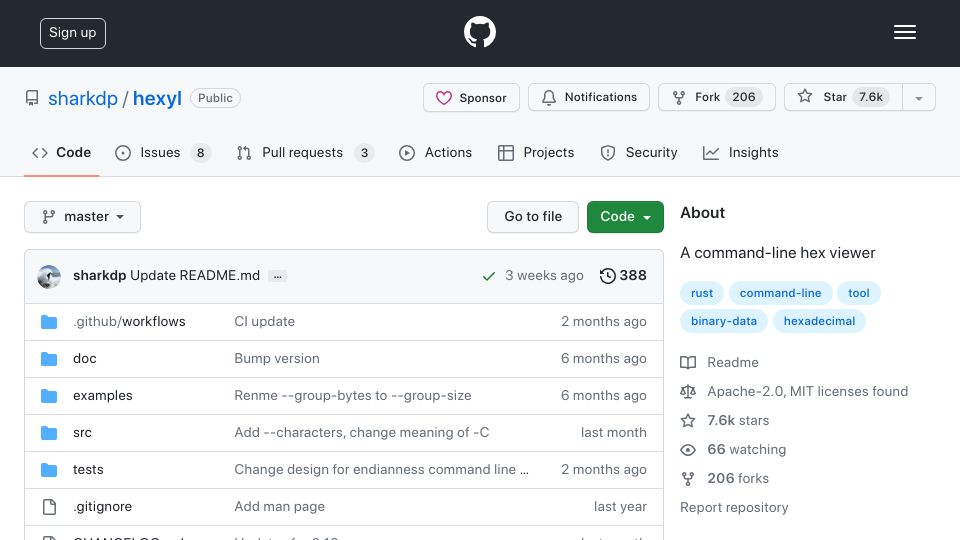Open the Readme link in About
960x540 pixels.
tap(733, 362)
